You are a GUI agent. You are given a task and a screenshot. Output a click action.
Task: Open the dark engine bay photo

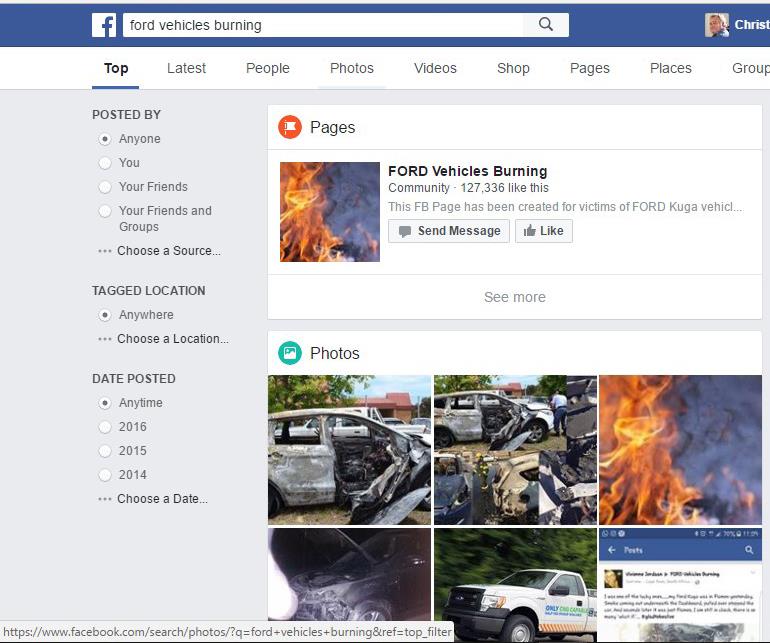click(x=349, y=575)
